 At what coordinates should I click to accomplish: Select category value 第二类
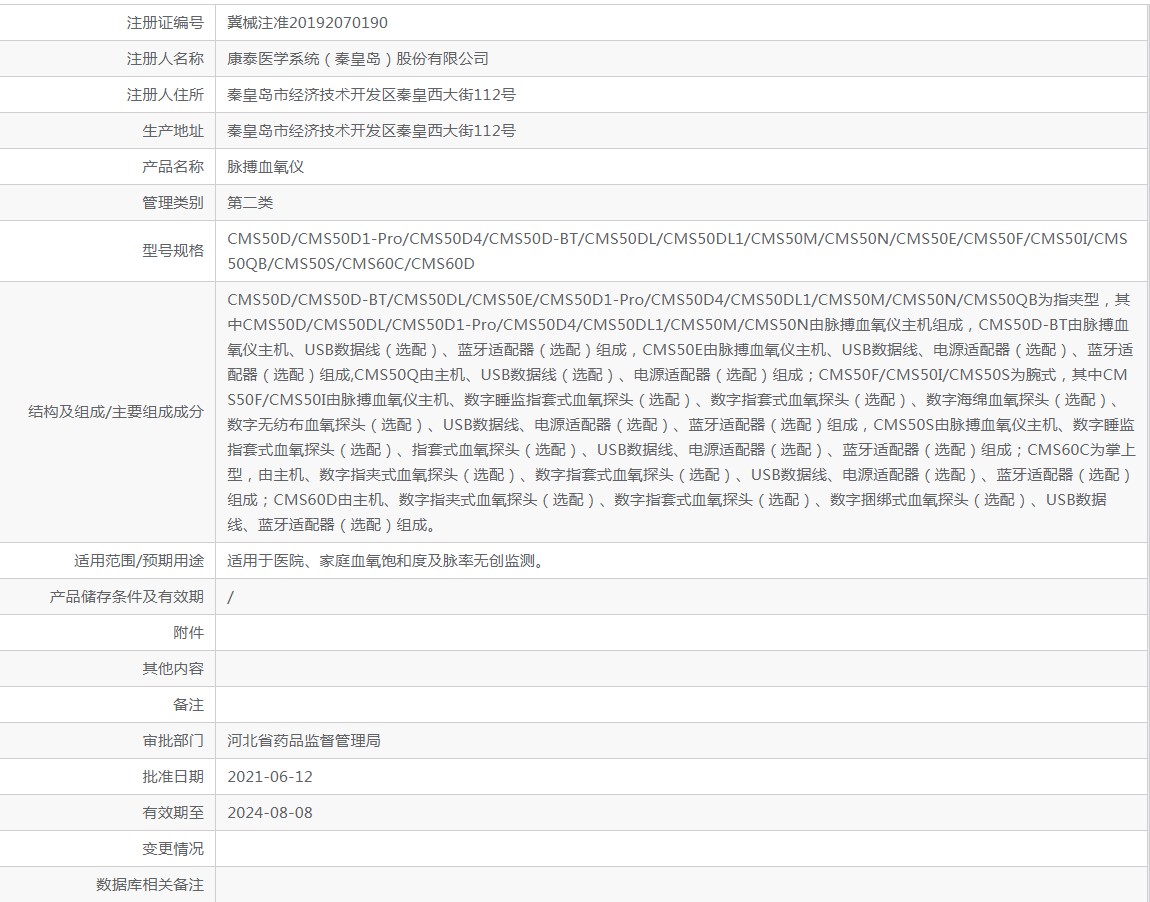250,202
